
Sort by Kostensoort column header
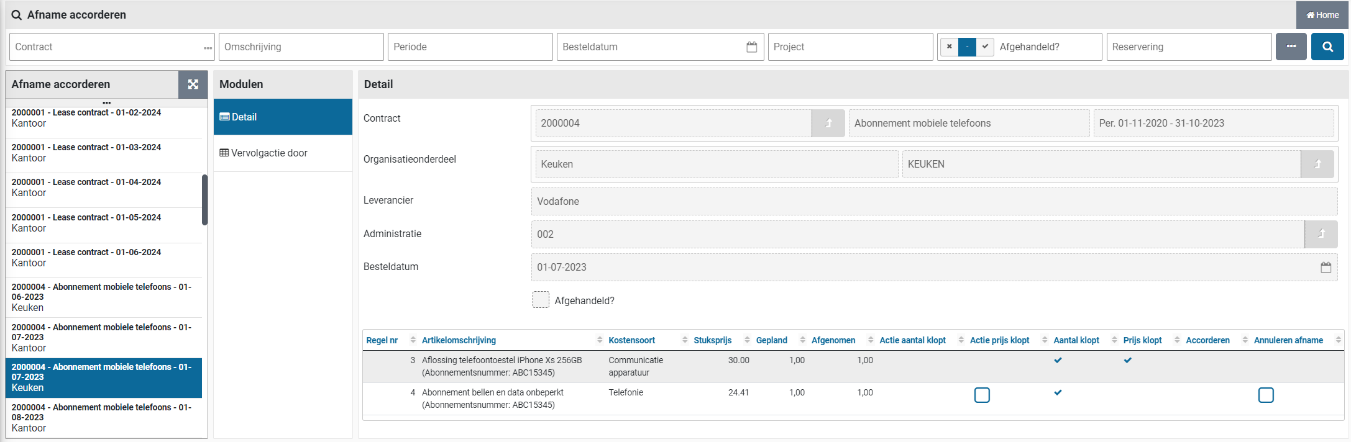pyautogui.click(x=632, y=340)
